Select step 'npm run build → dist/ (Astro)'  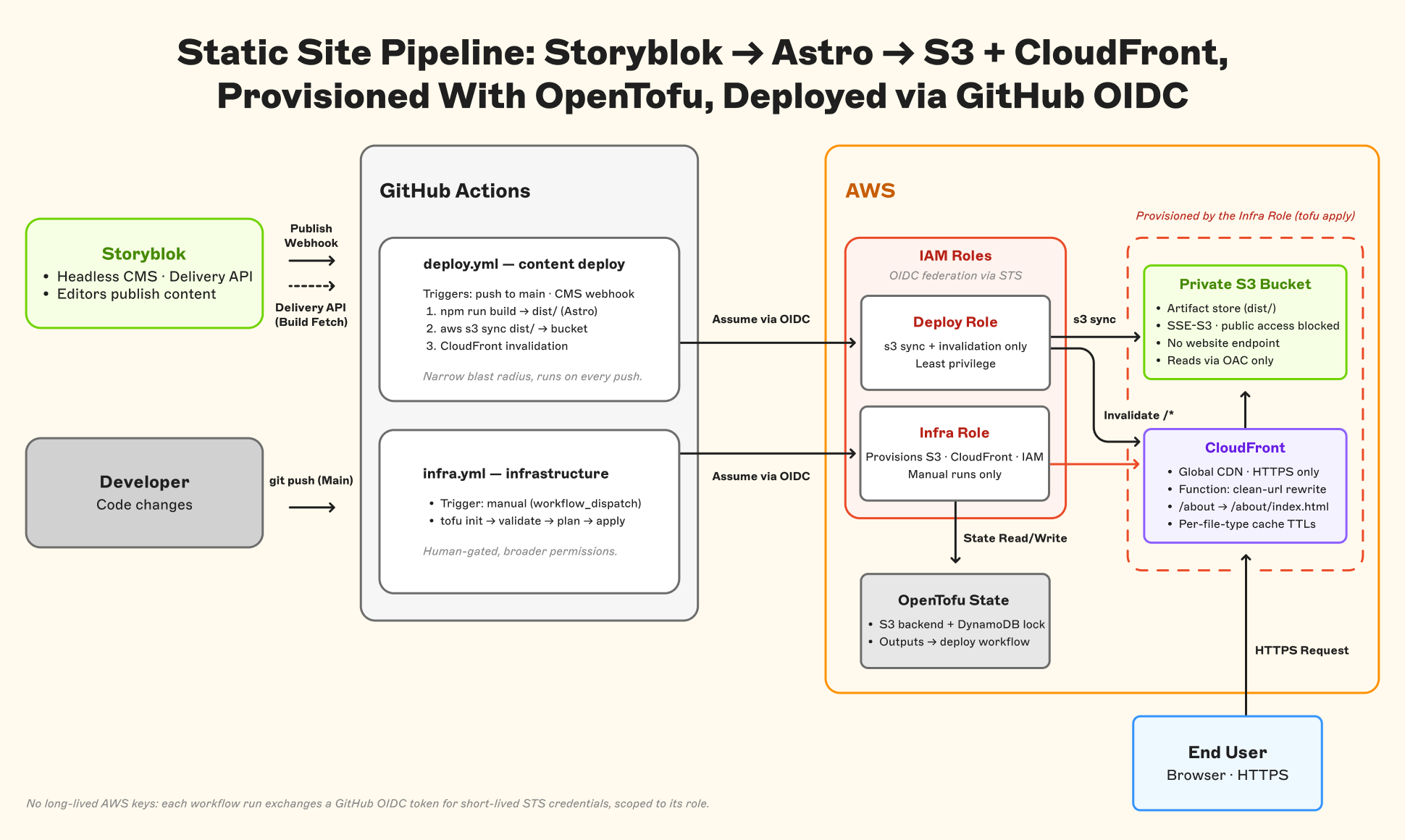[519, 311]
